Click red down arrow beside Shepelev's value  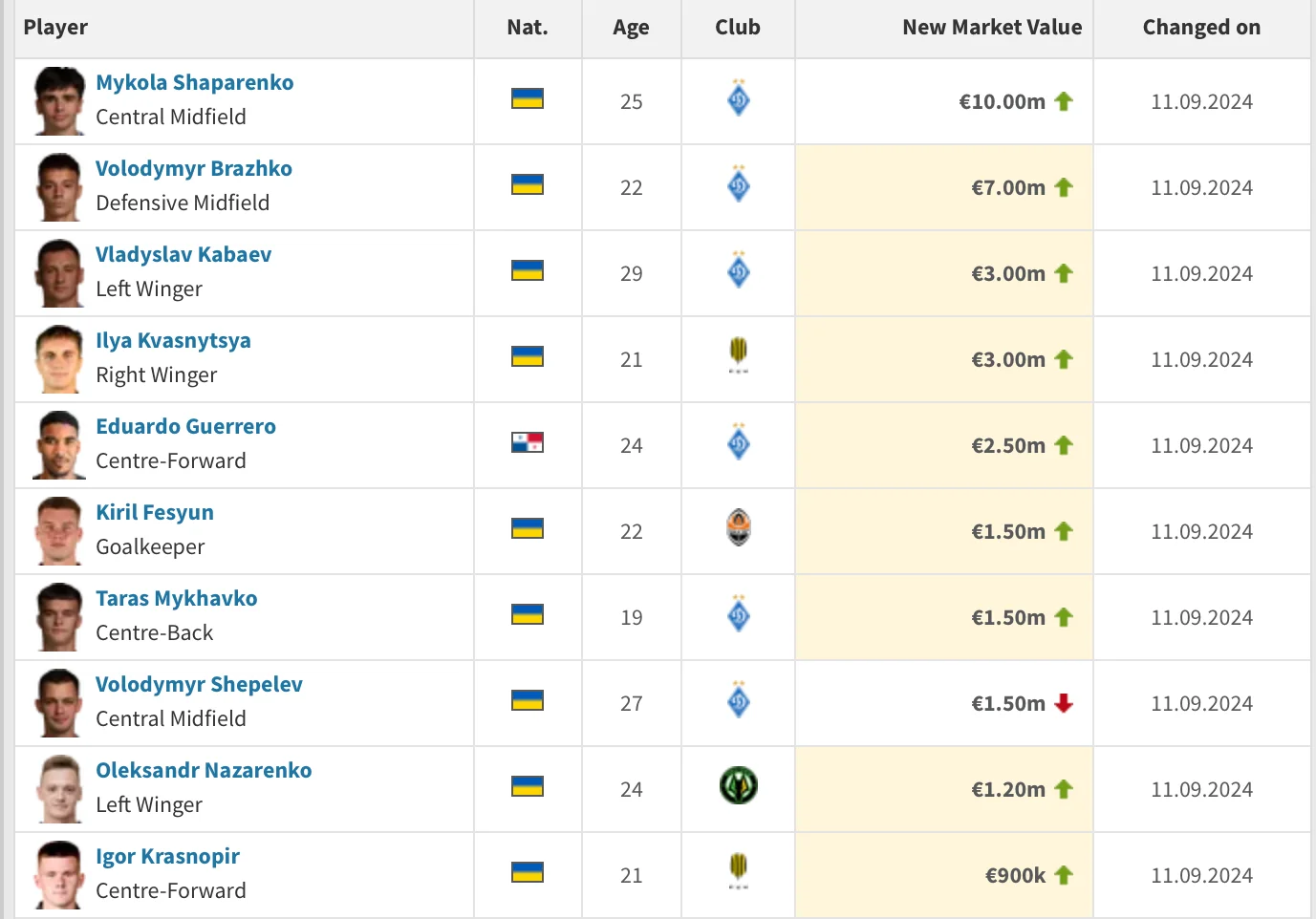point(1064,703)
